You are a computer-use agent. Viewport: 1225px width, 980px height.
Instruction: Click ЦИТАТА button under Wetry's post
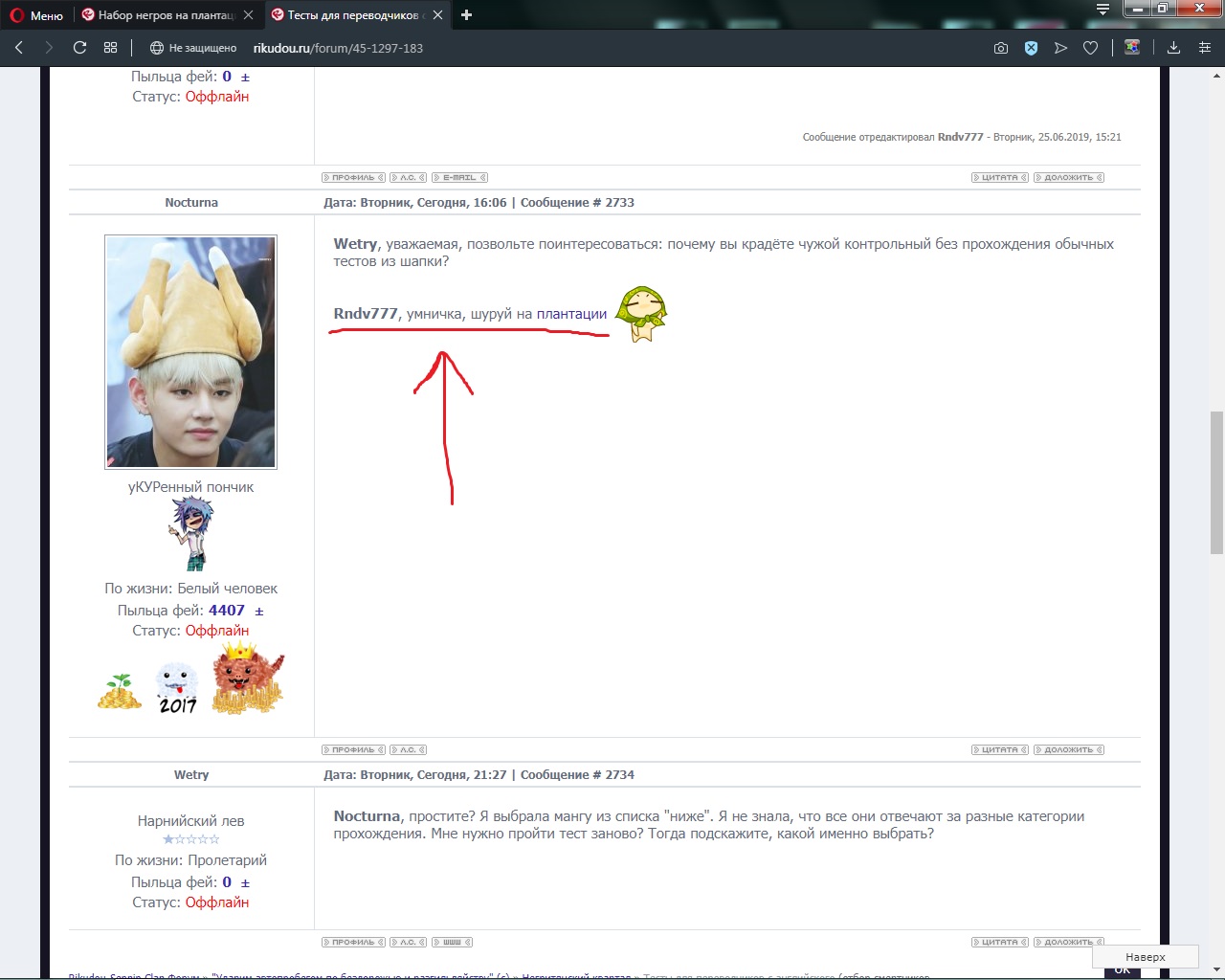click(x=1000, y=943)
